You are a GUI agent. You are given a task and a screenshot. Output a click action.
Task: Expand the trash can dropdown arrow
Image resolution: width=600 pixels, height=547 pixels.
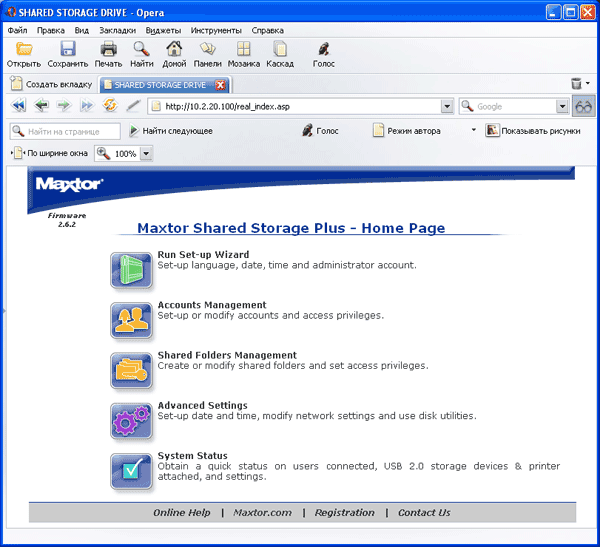pyautogui.click(x=587, y=83)
